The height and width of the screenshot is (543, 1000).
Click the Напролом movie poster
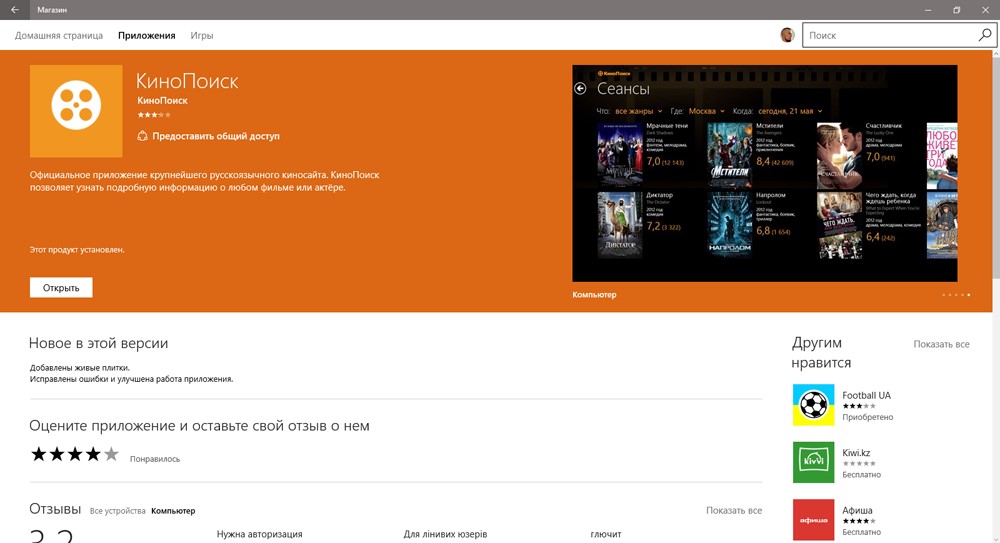730,224
